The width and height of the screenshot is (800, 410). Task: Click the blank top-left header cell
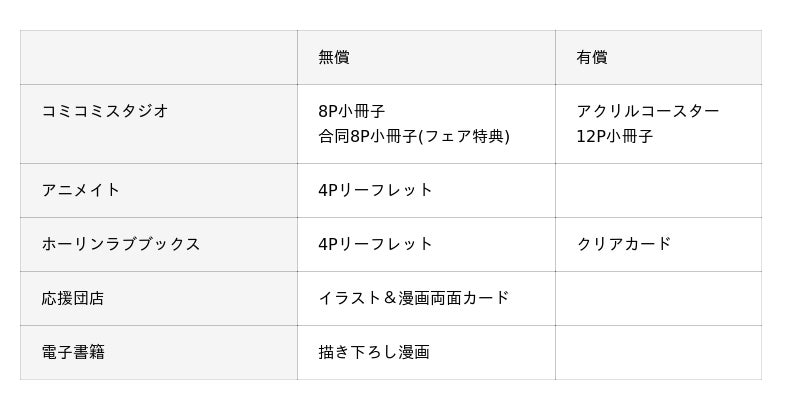[158, 58]
